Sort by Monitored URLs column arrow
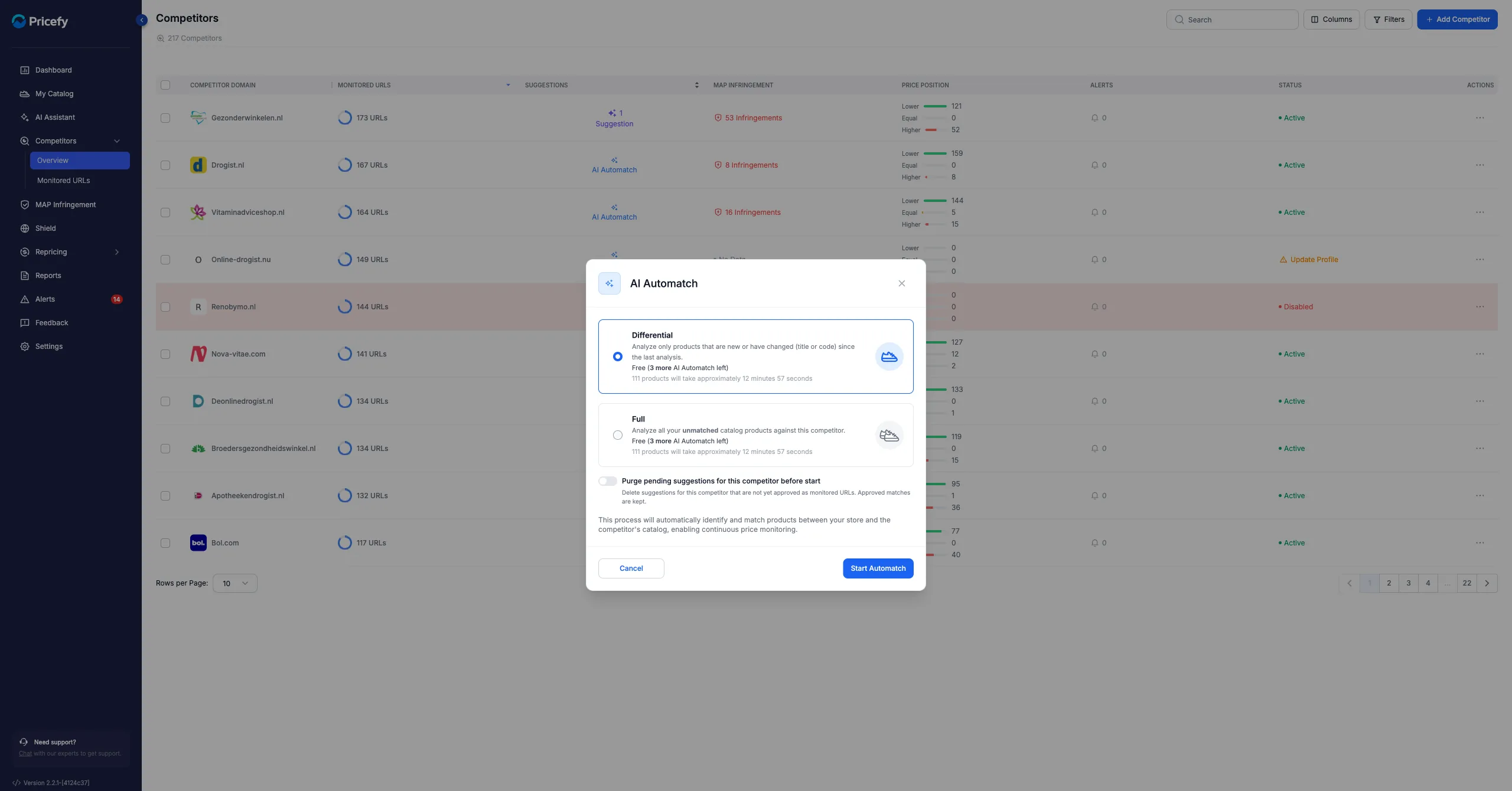Screen dimensions: 1512x791 508,85
